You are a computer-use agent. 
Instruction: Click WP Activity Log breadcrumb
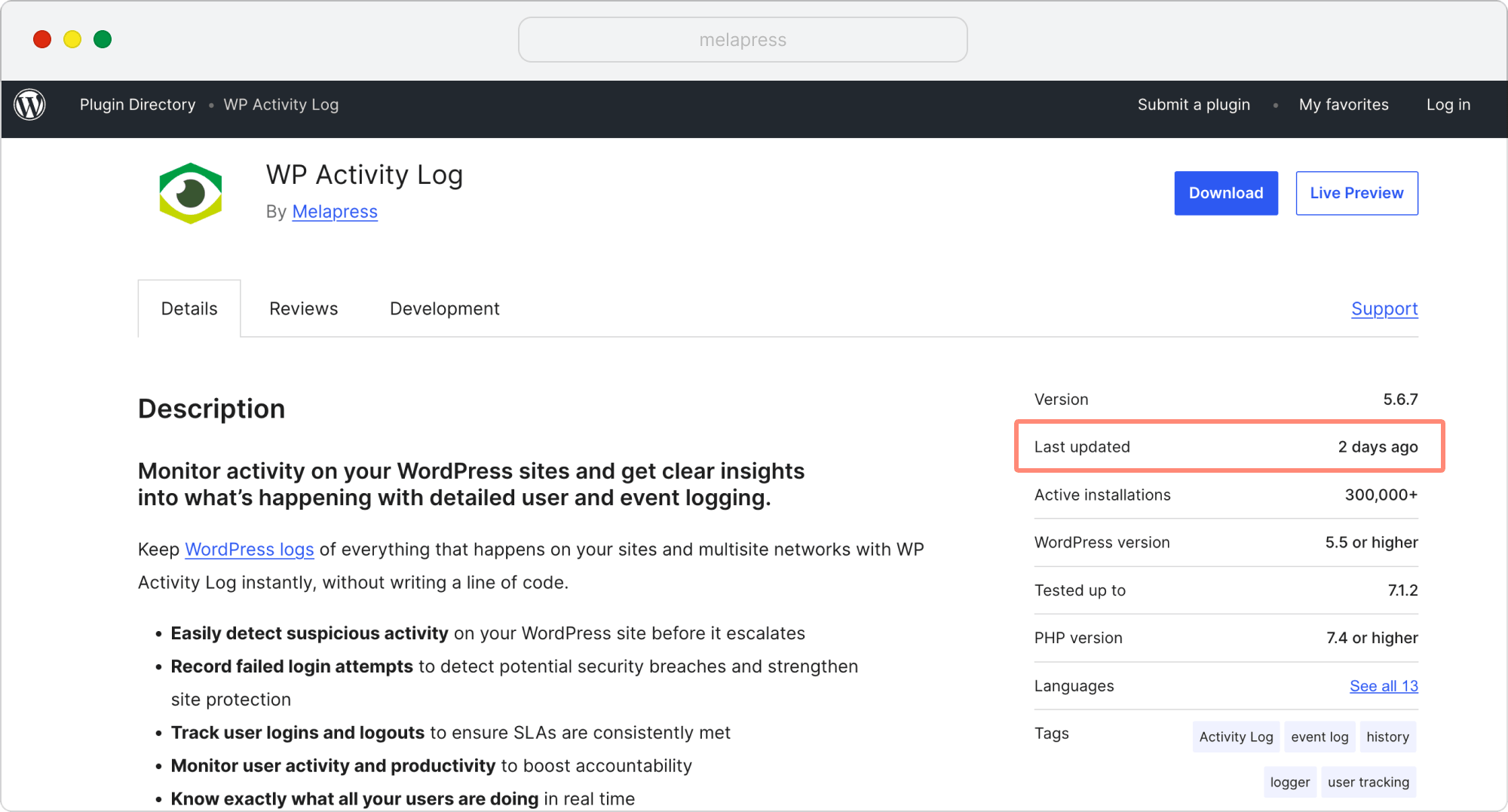click(x=281, y=105)
